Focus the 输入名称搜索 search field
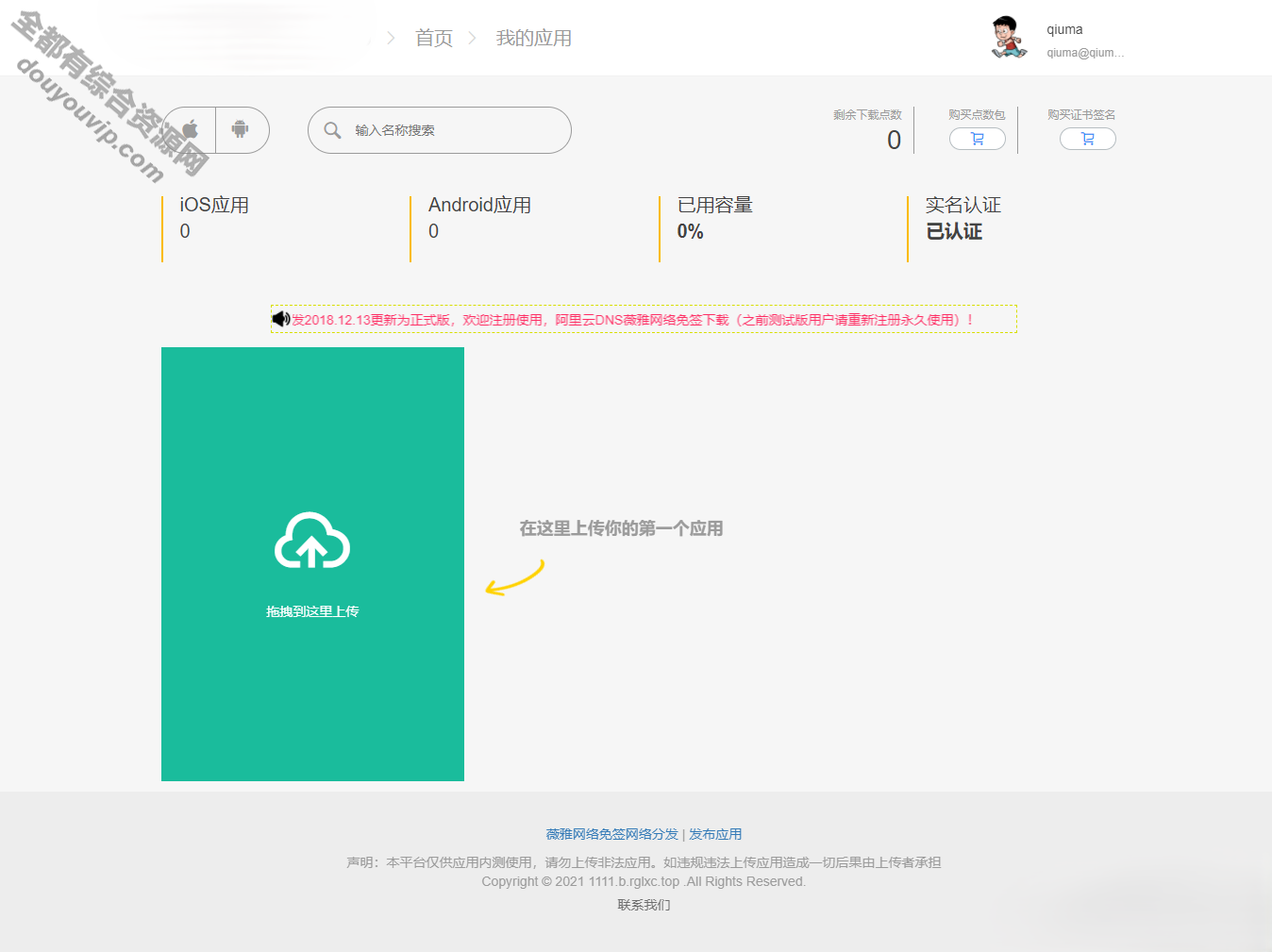This screenshot has height=952, width=1272. pyautogui.click(x=440, y=130)
